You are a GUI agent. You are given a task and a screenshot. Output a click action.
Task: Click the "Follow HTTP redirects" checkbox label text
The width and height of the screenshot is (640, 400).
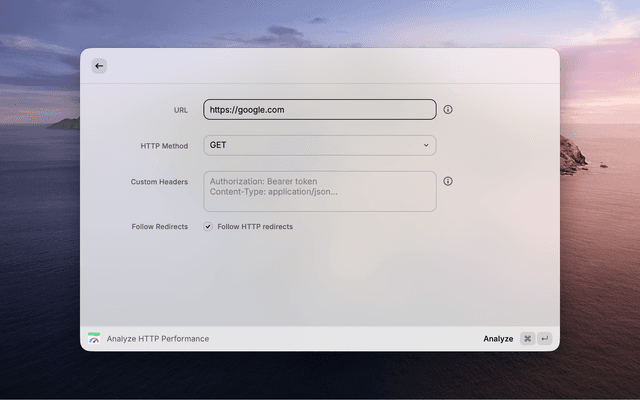pyautogui.click(x=255, y=227)
